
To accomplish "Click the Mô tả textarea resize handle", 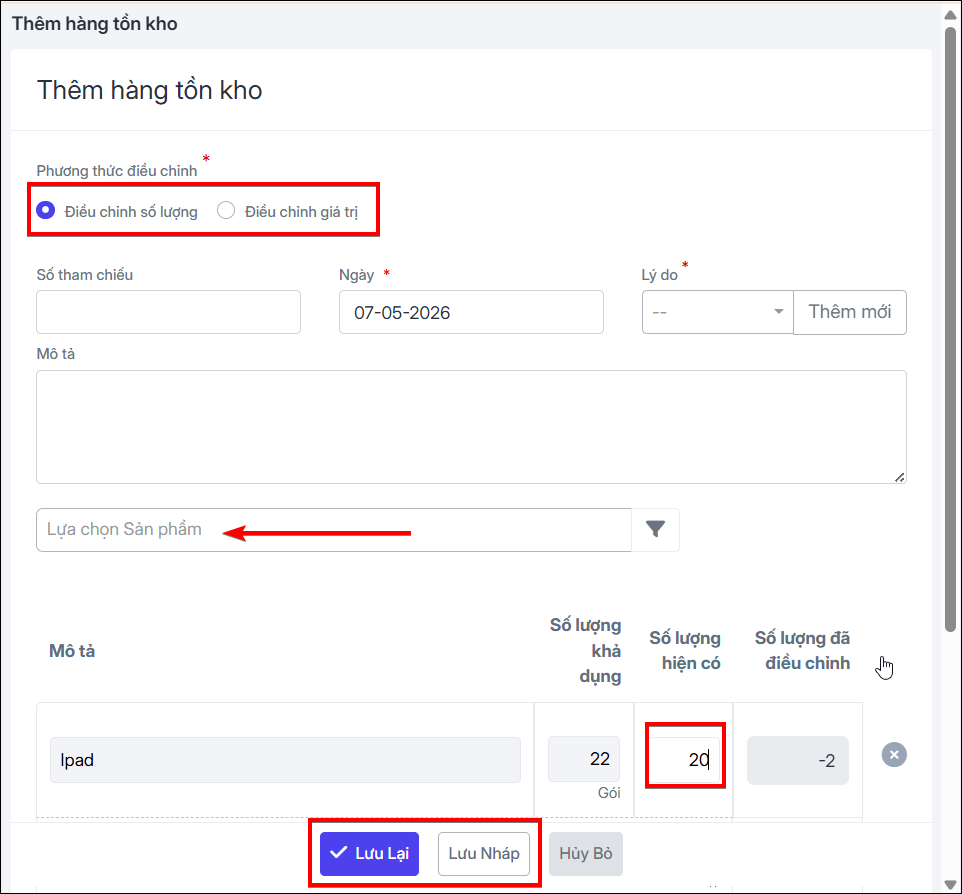I will click(899, 477).
